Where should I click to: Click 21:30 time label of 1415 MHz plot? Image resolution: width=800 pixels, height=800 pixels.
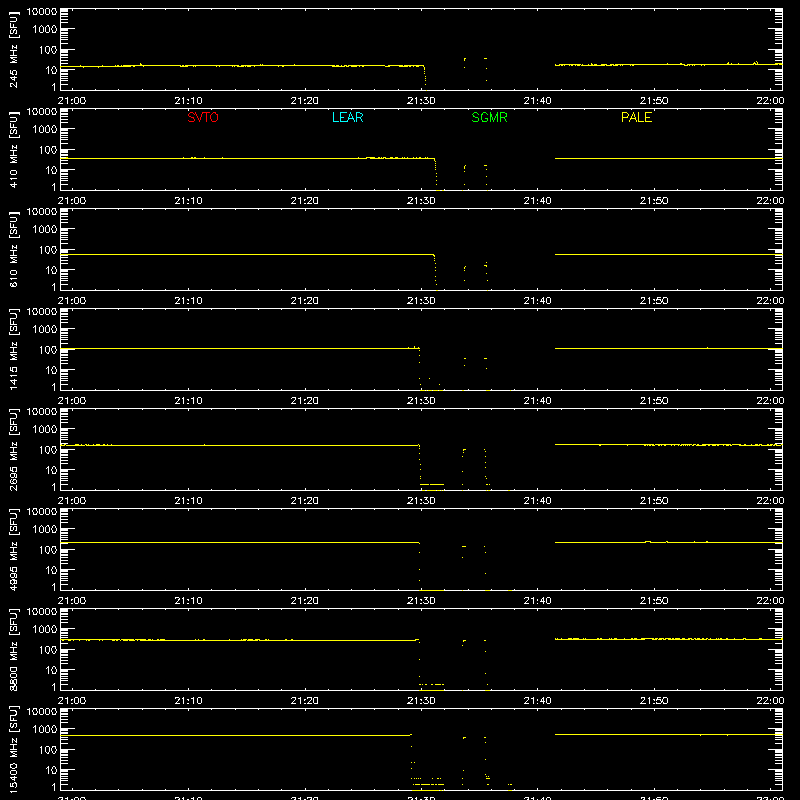[x=421, y=401]
